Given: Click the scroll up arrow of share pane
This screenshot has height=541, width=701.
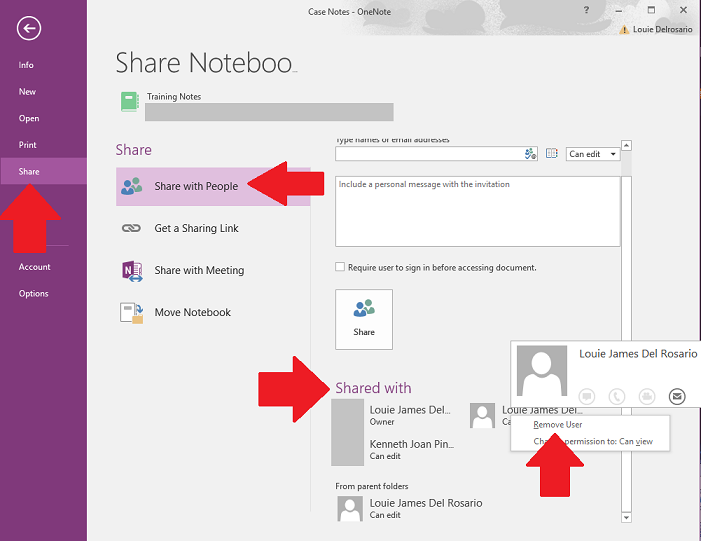Looking at the screenshot, I should pos(626,146).
